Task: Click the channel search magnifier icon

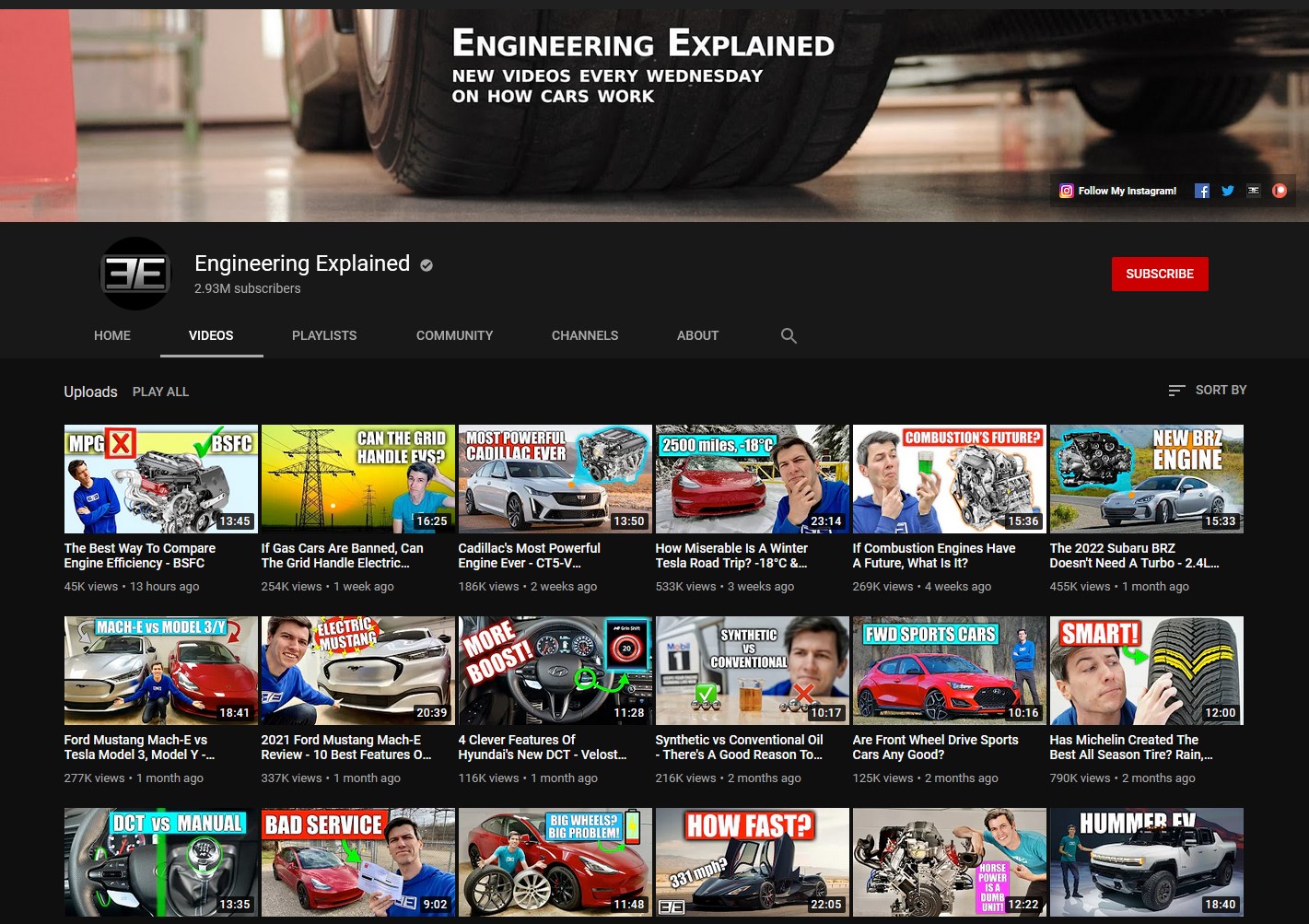Action: pos(789,335)
